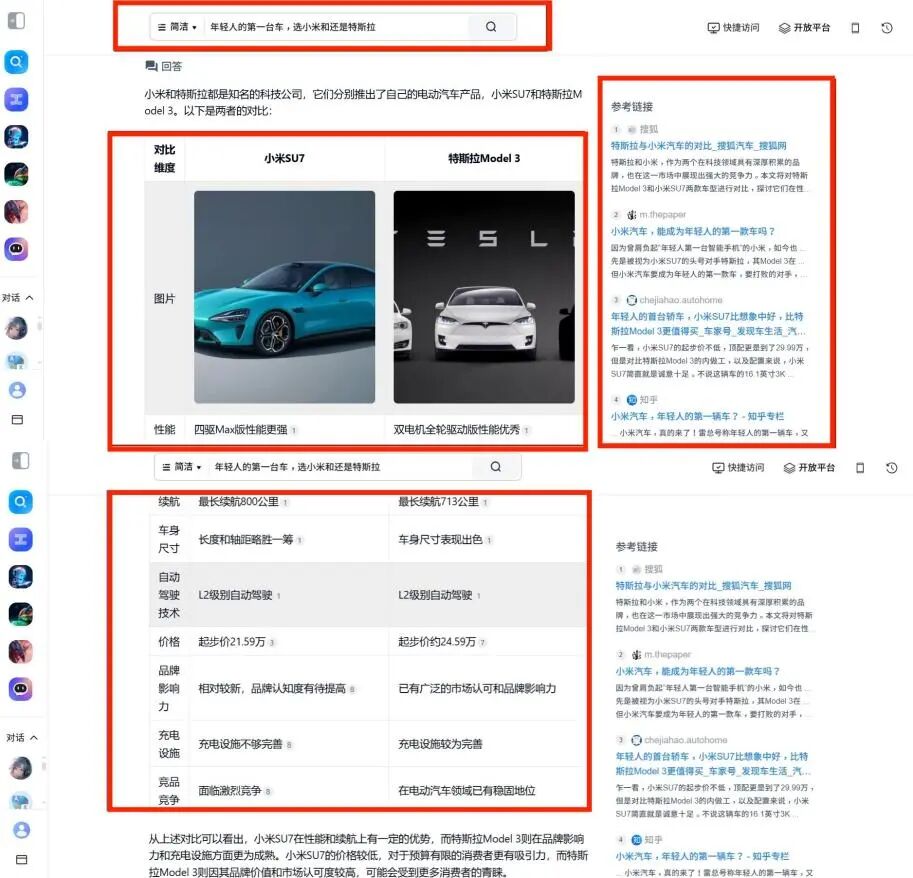
Task: Open the purple robot-face chatbot in lower sidebar
Action: pos(20,689)
